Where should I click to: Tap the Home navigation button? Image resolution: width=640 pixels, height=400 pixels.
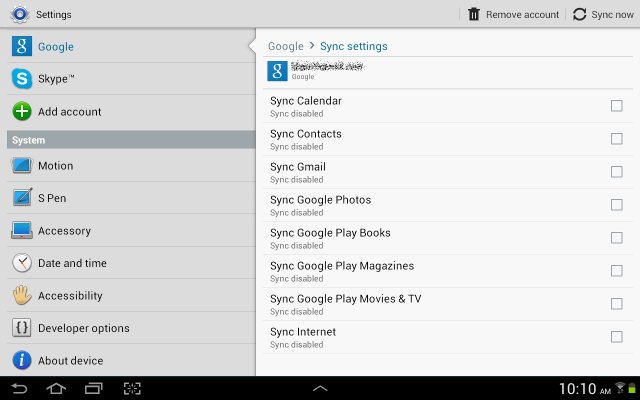pyautogui.click(x=56, y=388)
